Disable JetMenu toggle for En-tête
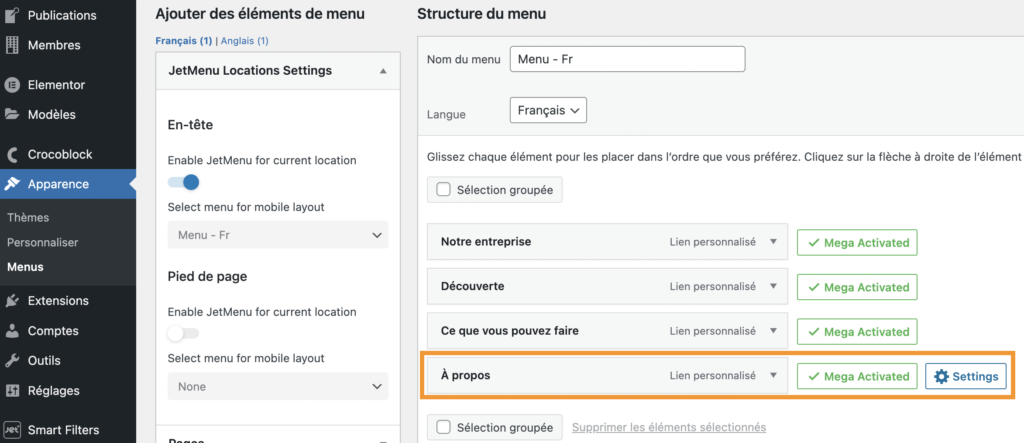Screen dimensions: 1024x443 click(184, 182)
